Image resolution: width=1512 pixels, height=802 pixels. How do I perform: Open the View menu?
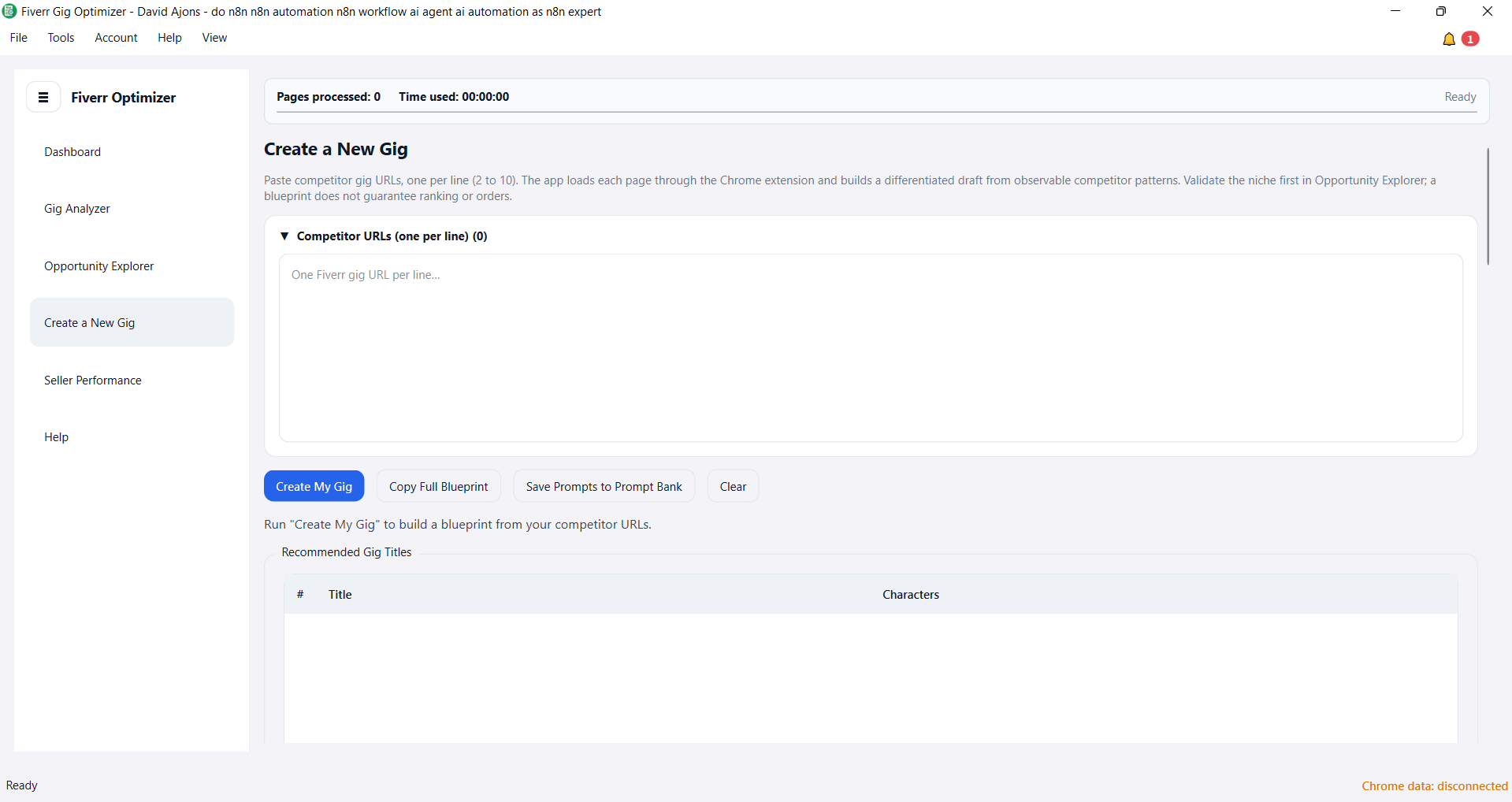tap(214, 38)
